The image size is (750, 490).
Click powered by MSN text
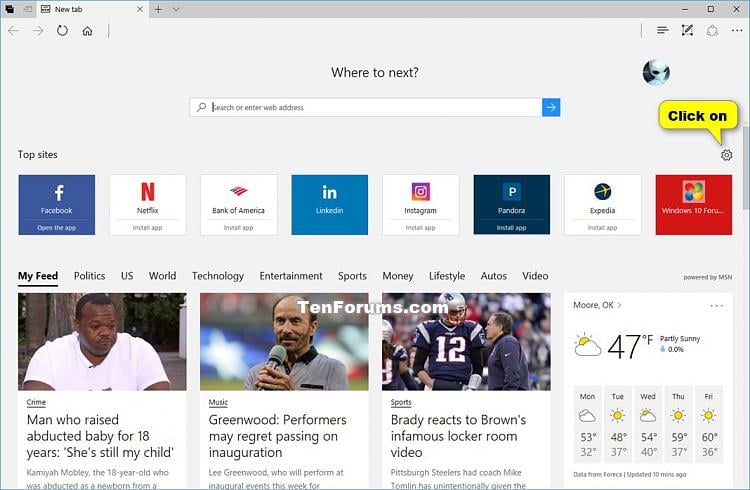[707, 277]
